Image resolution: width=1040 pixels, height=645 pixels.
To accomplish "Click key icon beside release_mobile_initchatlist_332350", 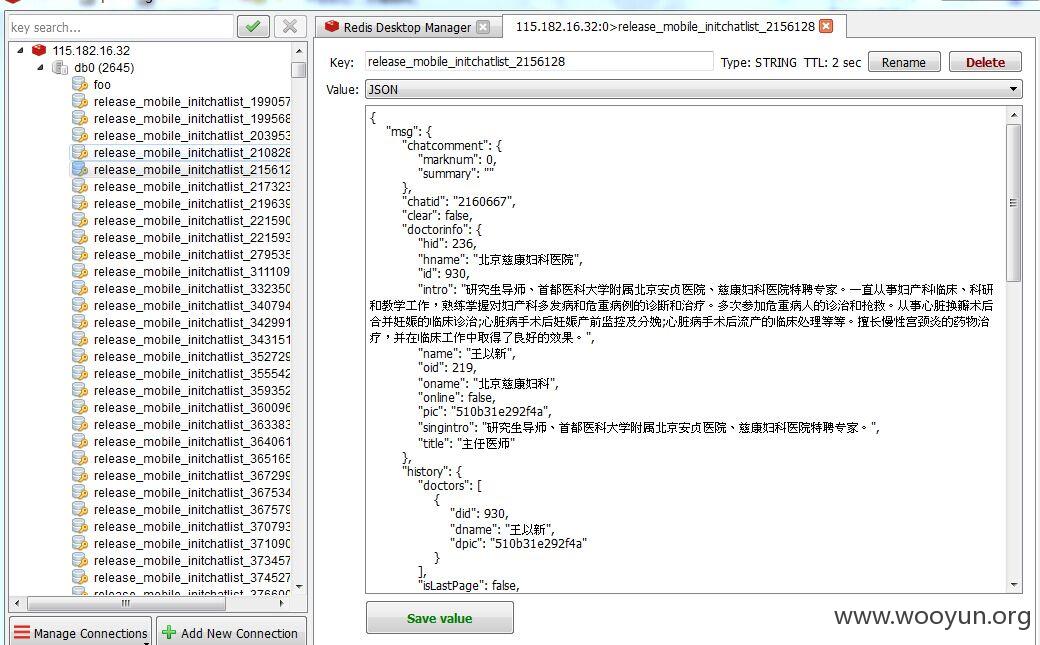I will click(x=80, y=289).
